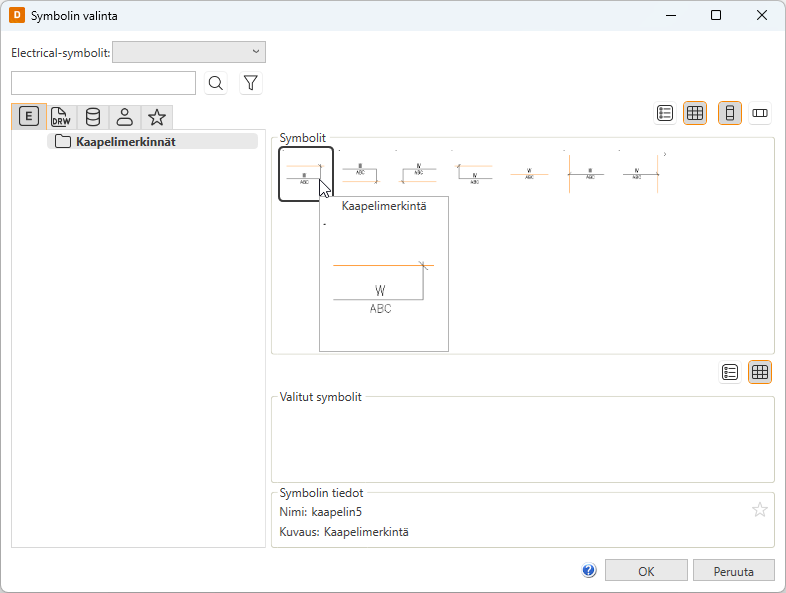Click the OK button
Screen dimensions: 786x593
click(646, 571)
